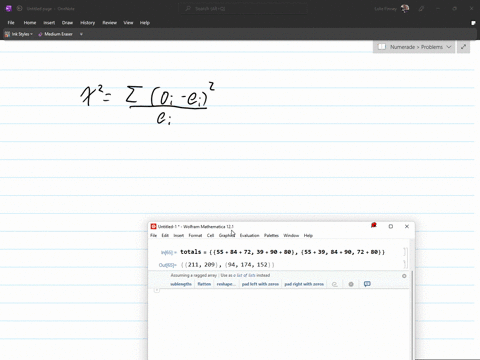
Task: Click the totals input expression in Mathematica
Action: pos(282,252)
